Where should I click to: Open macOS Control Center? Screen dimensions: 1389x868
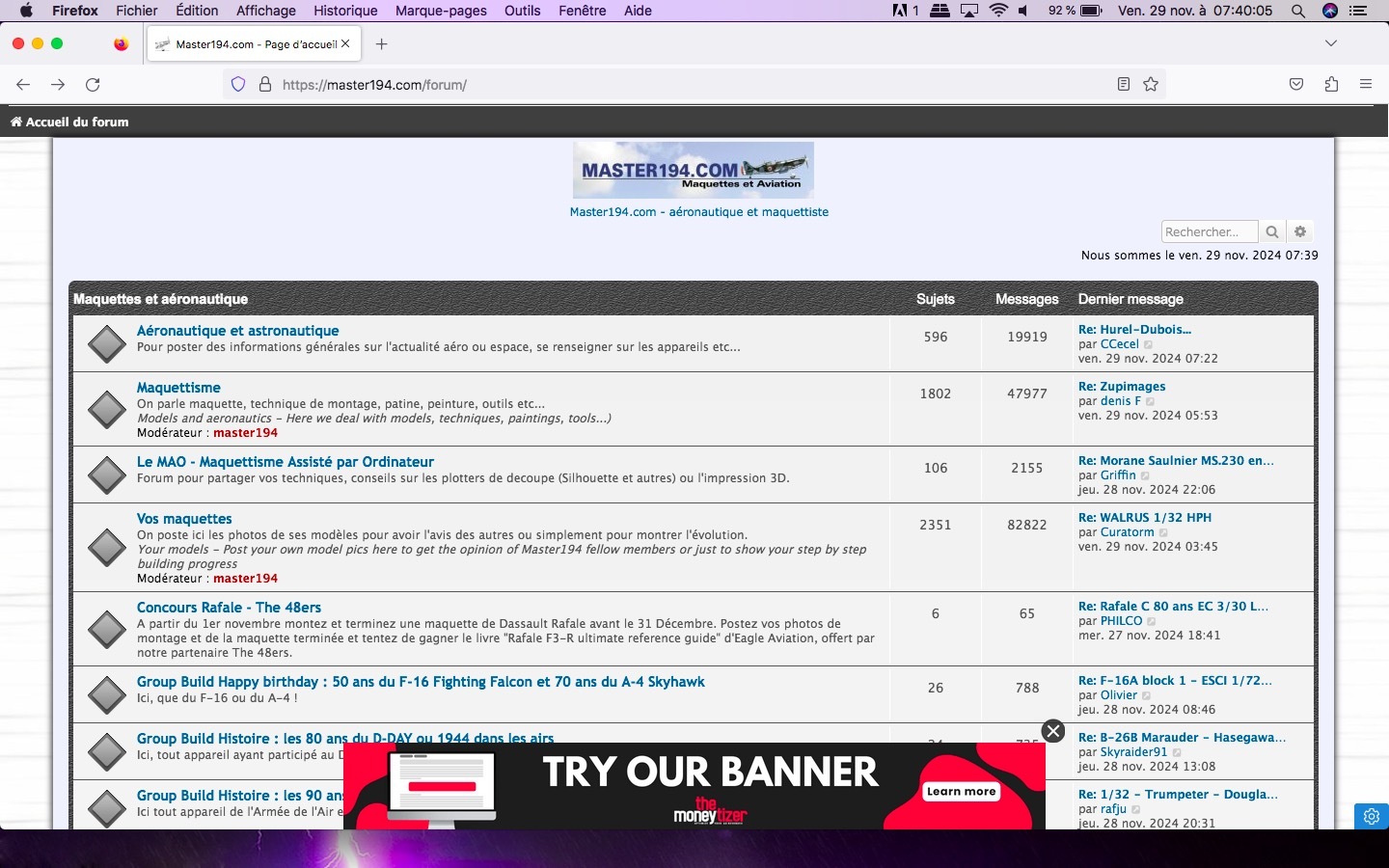pos(1359,11)
